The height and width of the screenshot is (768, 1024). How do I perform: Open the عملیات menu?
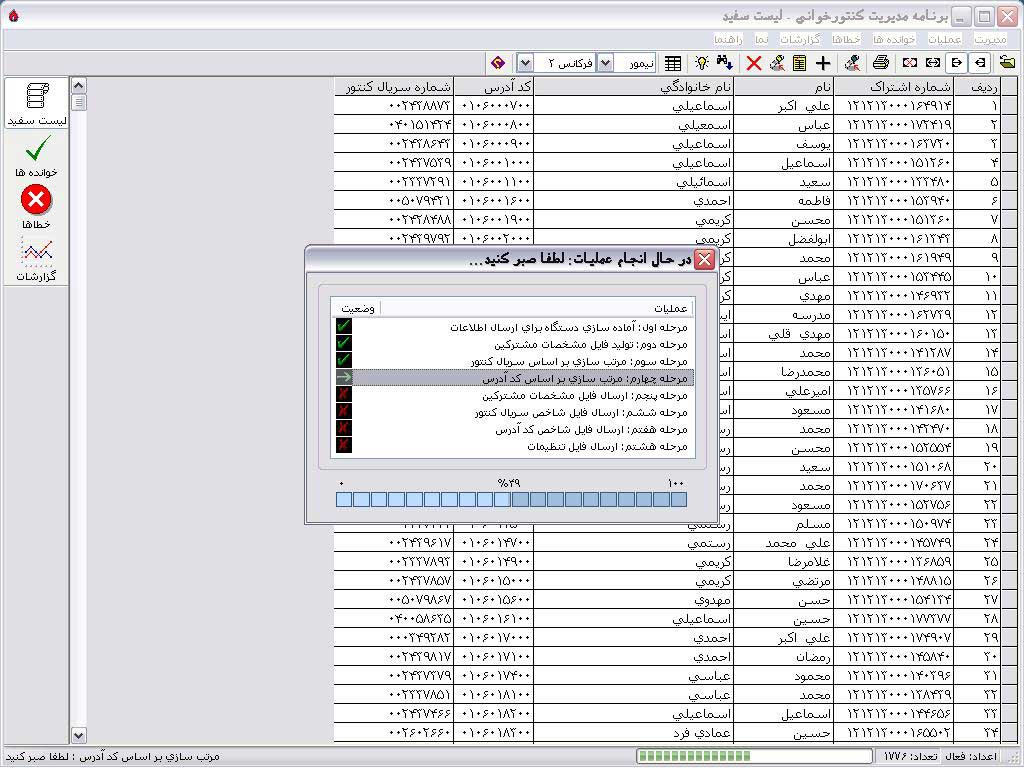click(x=945, y=39)
